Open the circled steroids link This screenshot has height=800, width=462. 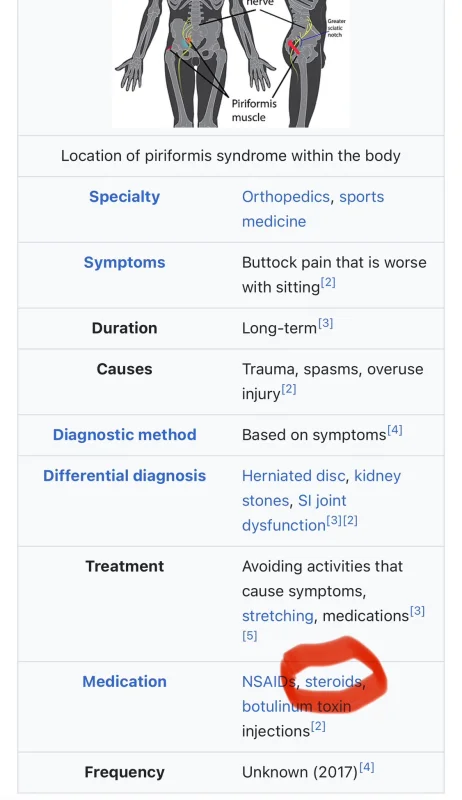click(x=333, y=682)
